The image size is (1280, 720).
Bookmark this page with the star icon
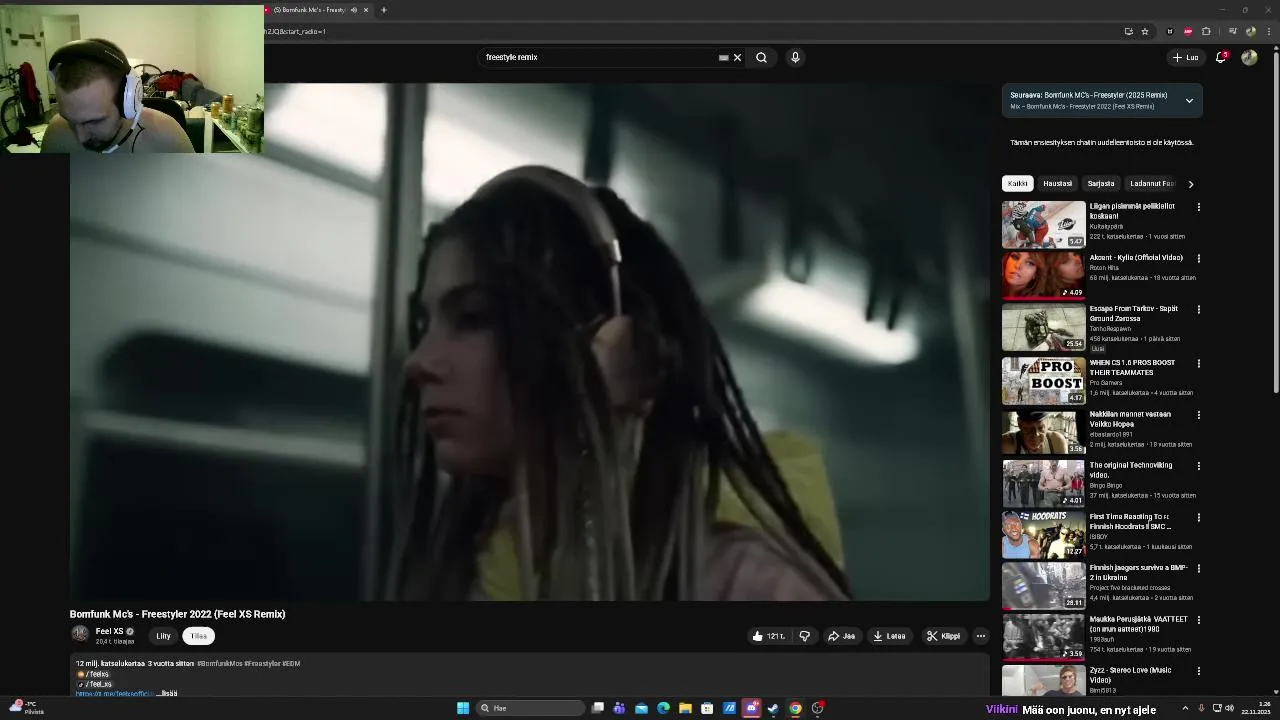tap(1145, 31)
